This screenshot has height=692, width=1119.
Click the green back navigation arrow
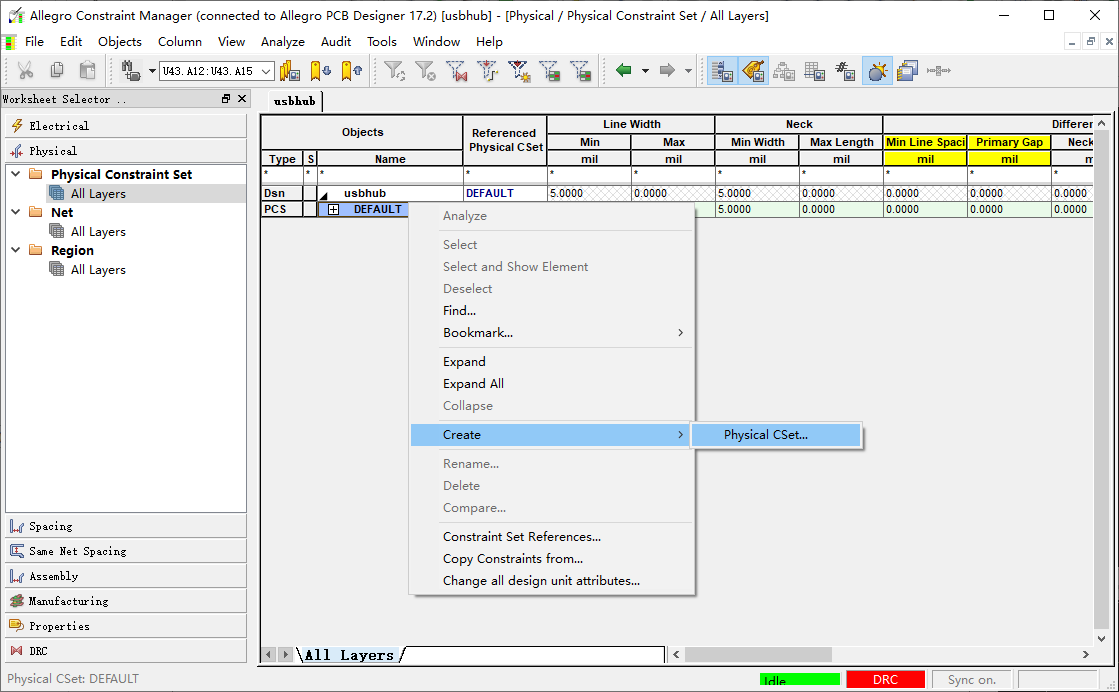click(x=624, y=70)
